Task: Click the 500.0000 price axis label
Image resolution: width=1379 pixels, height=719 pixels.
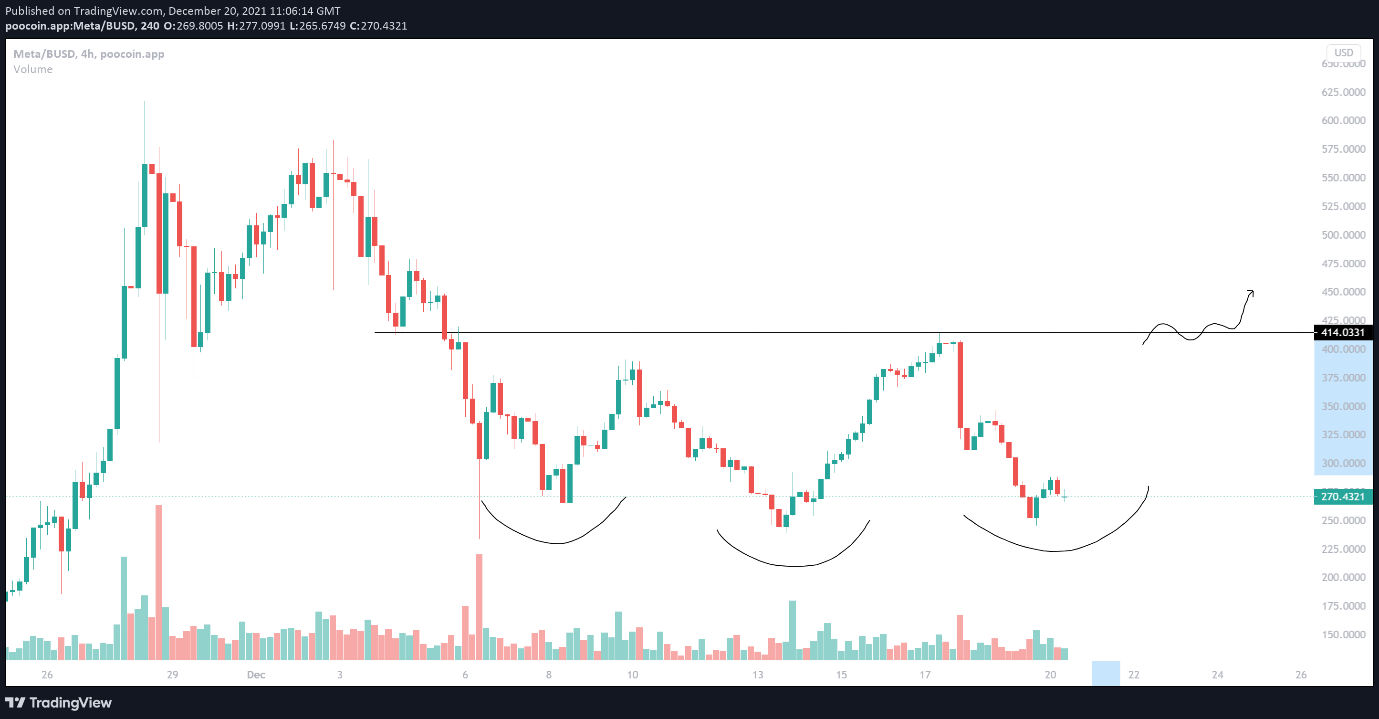Action: [1343, 235]
